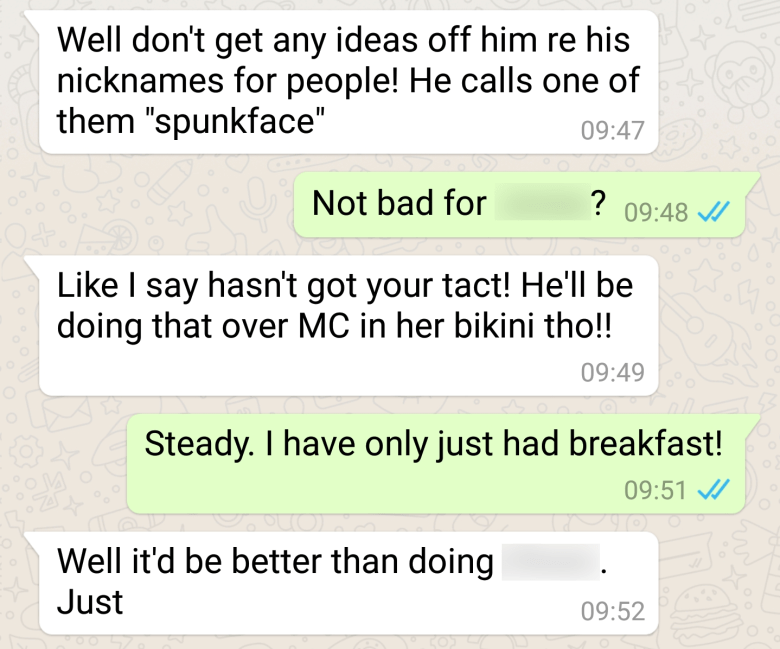Click the blue read ticks beside 09:48

pos(714,211)
